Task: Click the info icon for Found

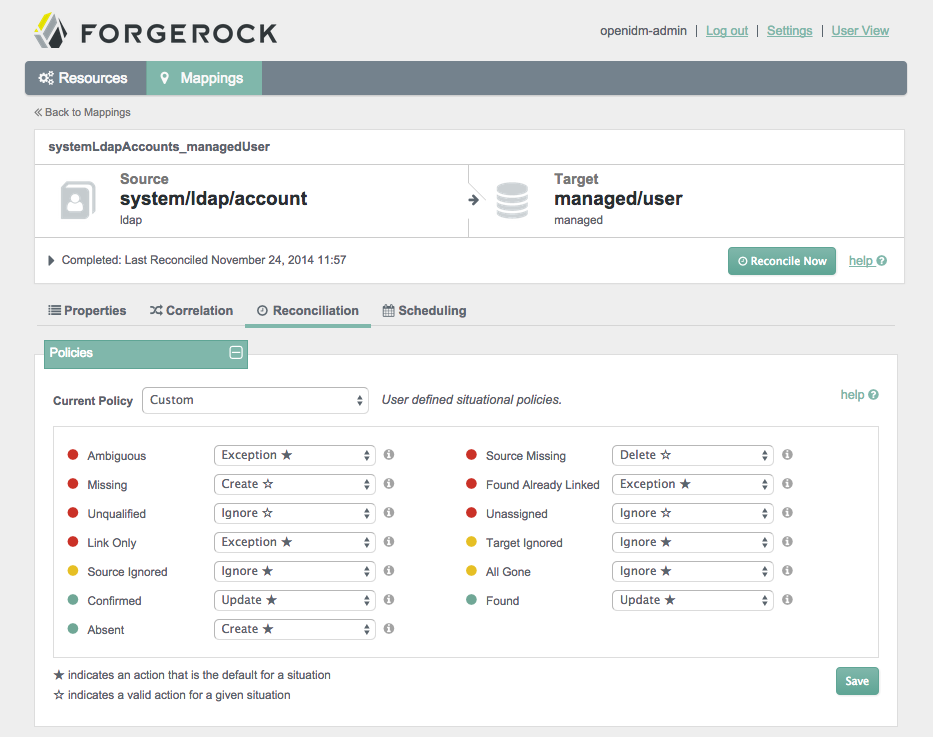Action: click(x=787, y=600)
